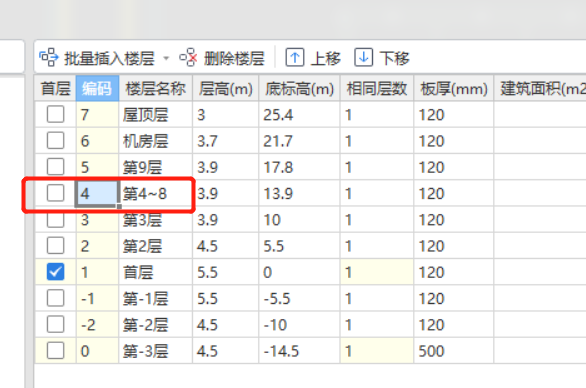Click the 底标高 cell showing 21.7
Image resolution: width=586 pixels, height=388 pixels.
point(299,141)
